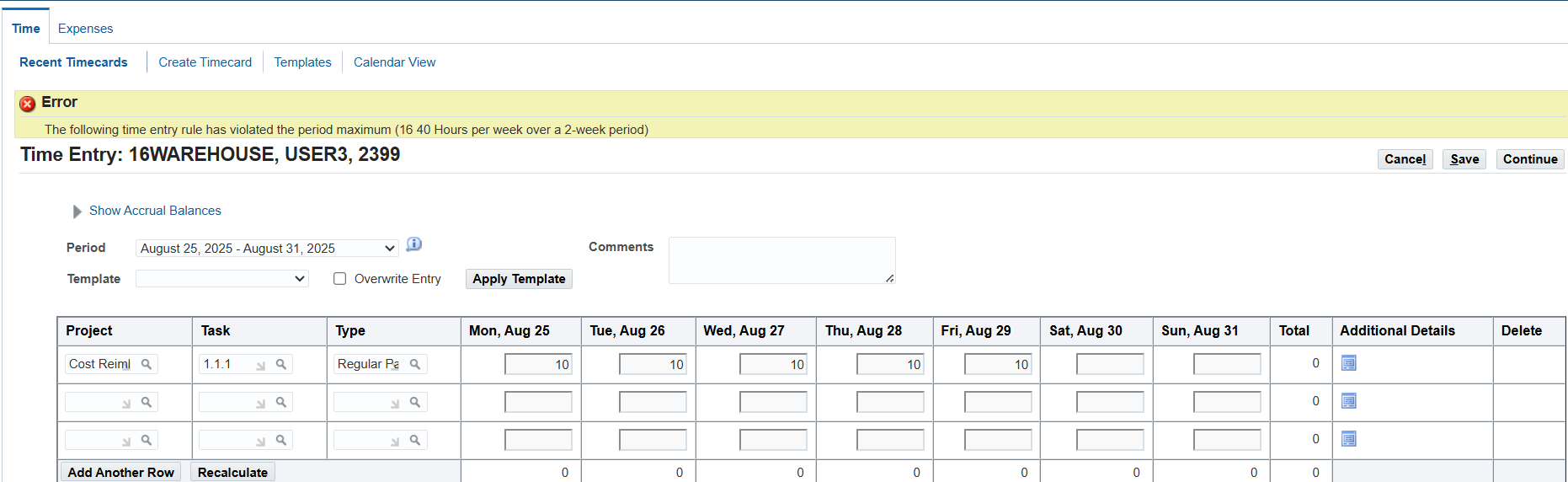Open Type search icon in third row
Screen dimensions: 1568x482
click(415, 440)
